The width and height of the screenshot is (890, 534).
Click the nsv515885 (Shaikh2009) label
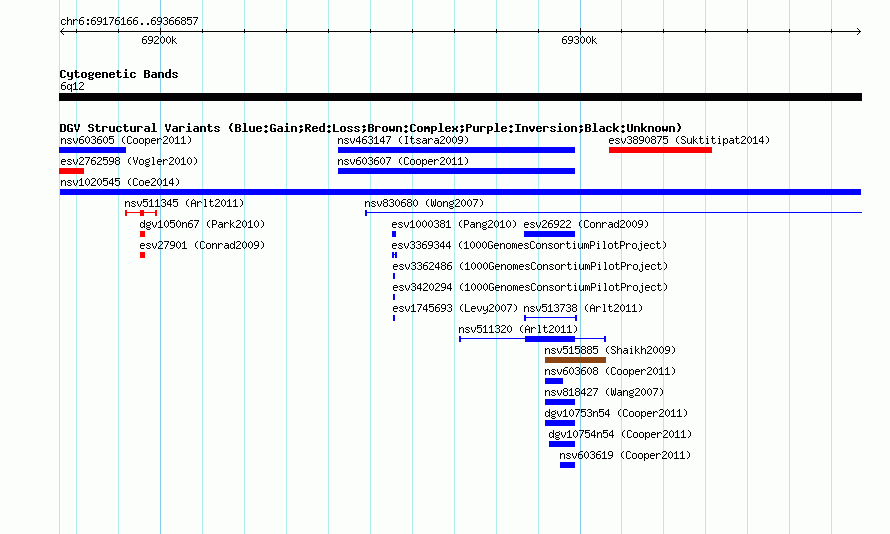pos(610,350)
